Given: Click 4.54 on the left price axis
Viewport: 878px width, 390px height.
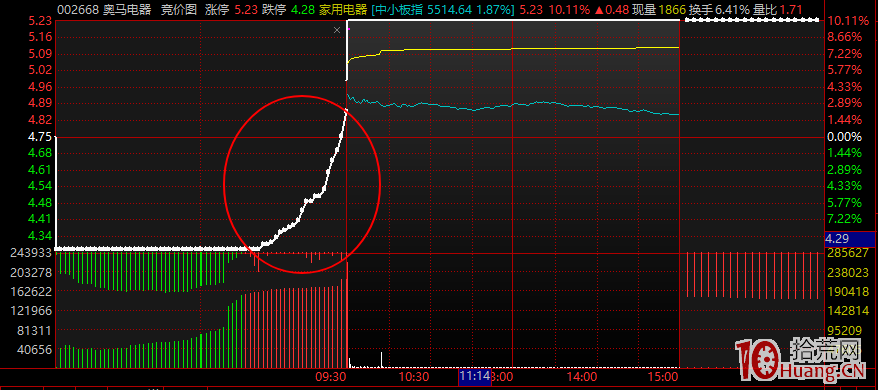Looking at the screenshot, I should [40, 185].
